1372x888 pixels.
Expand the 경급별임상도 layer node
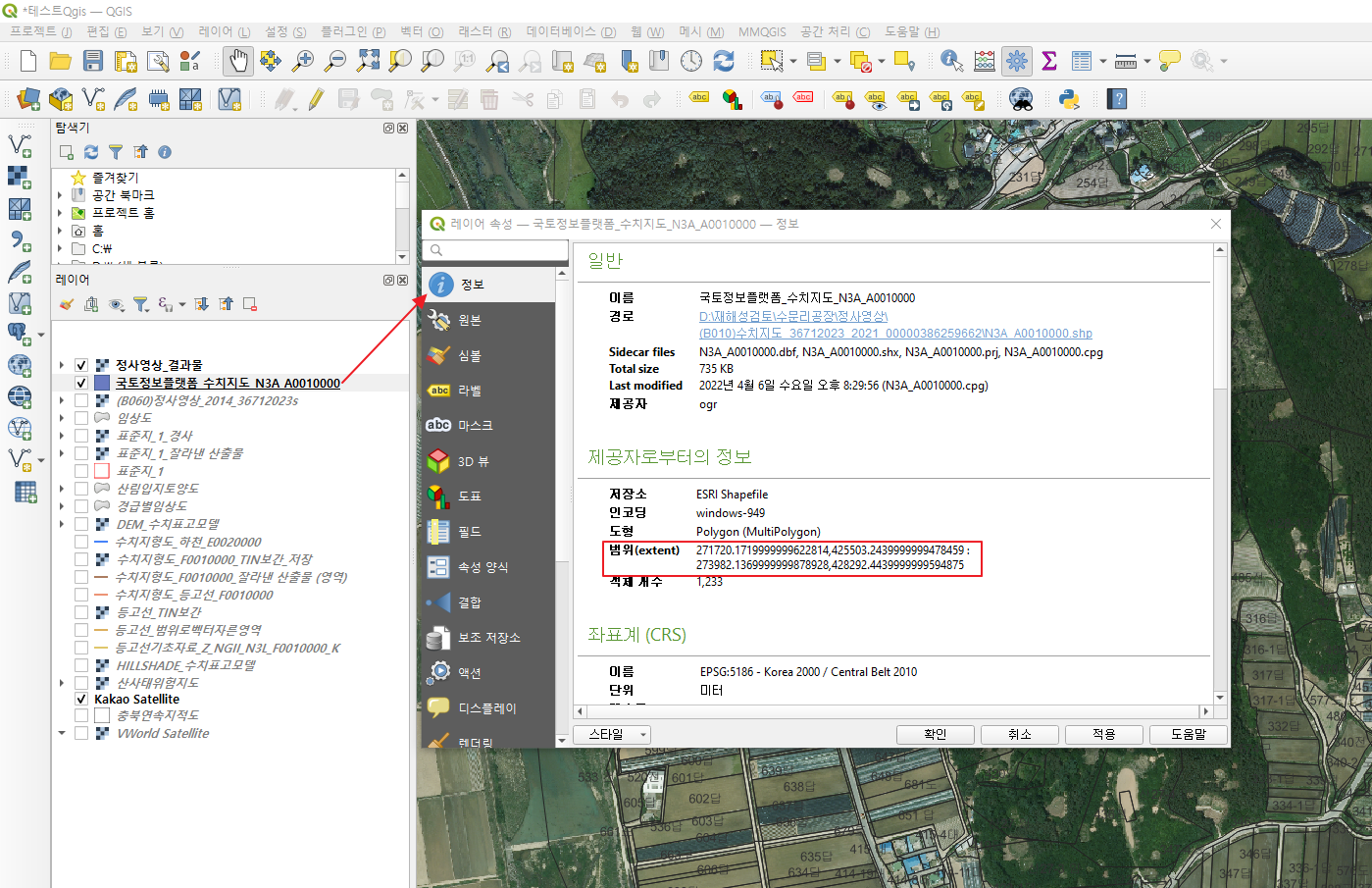pos(62,506)
